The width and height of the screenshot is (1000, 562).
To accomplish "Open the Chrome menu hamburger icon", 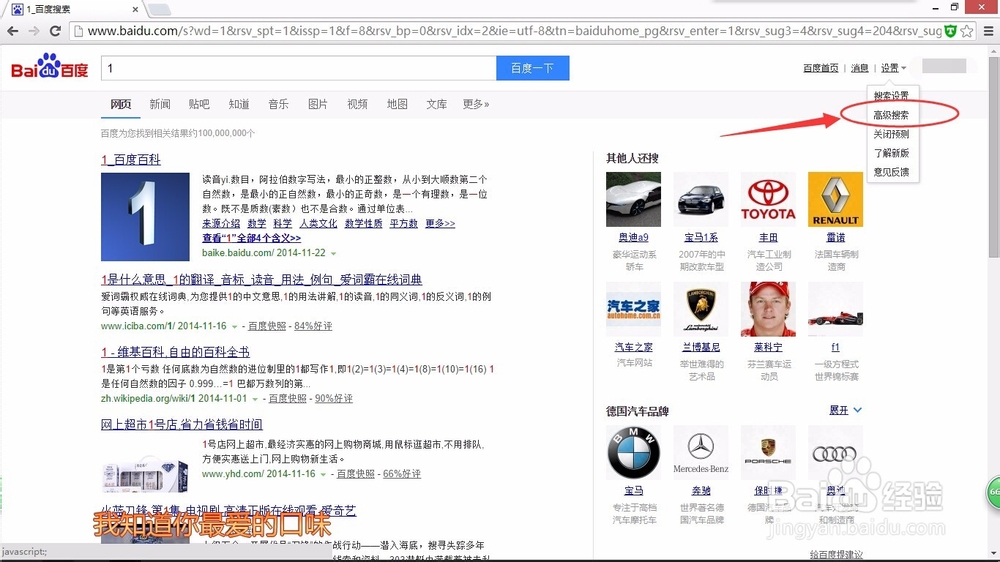I will tap(988, 31).
